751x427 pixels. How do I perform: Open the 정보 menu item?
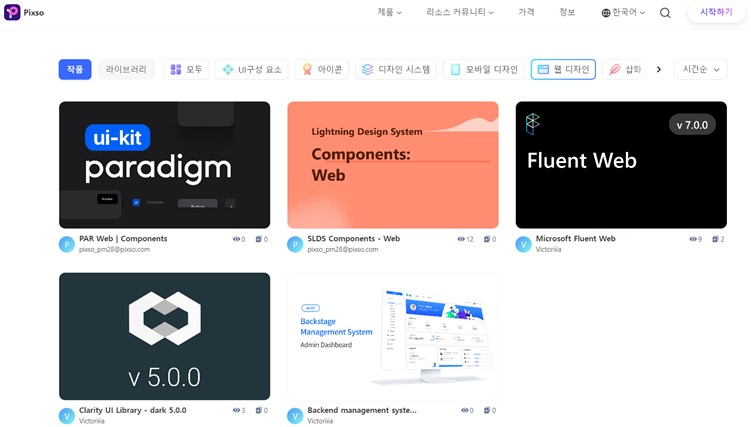tap(567, 12)
